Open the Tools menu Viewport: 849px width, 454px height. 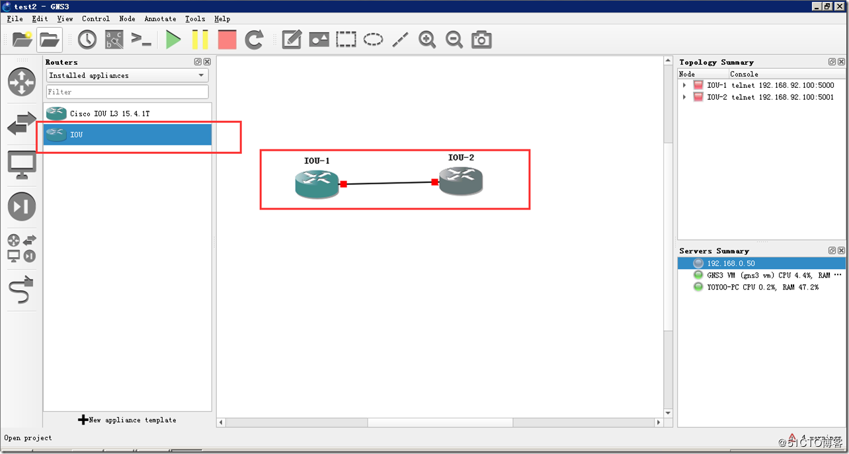coord(195,18)
